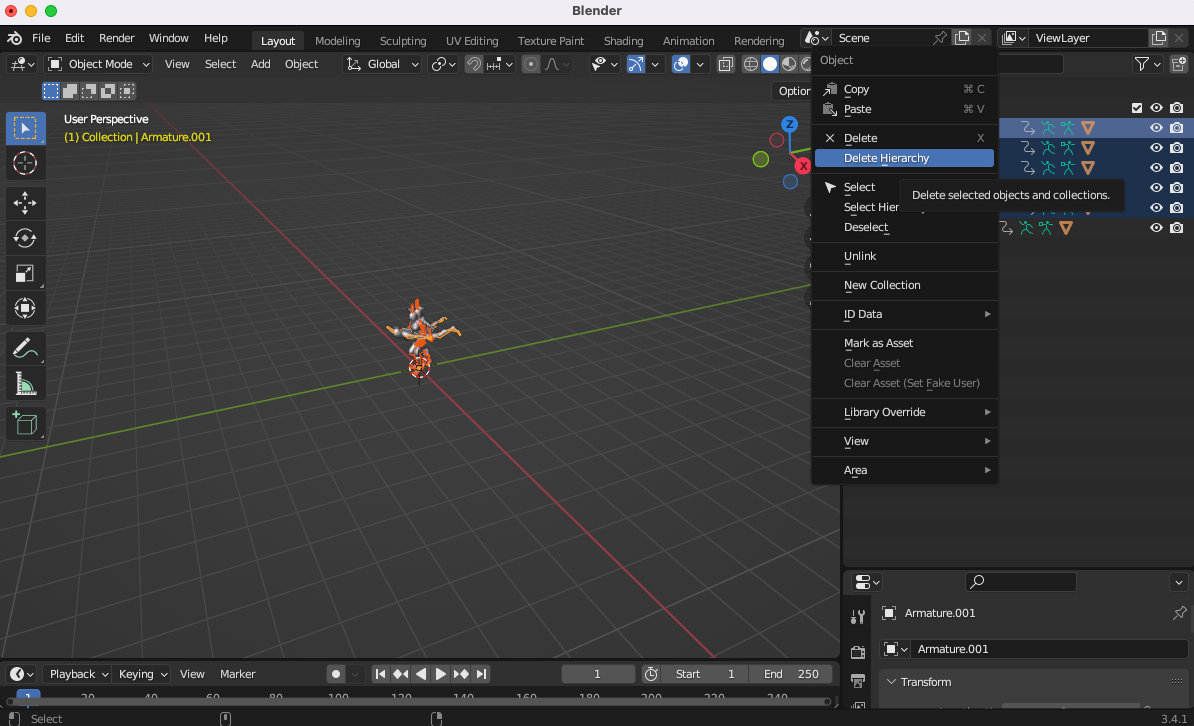Switch to solid shading
This screenshot has height=726, width=1194.
click(770, 65)
